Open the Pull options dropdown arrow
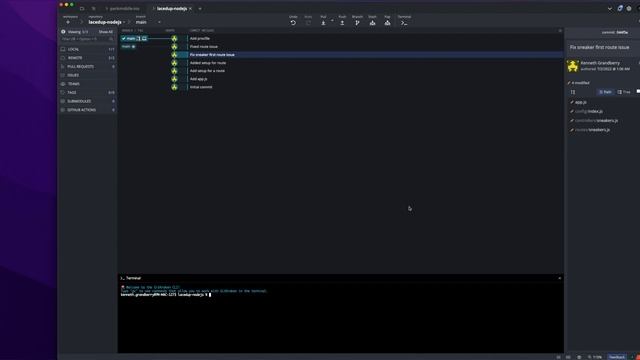The height and width of the screenshot is (360, 640). tap(332, 20)
